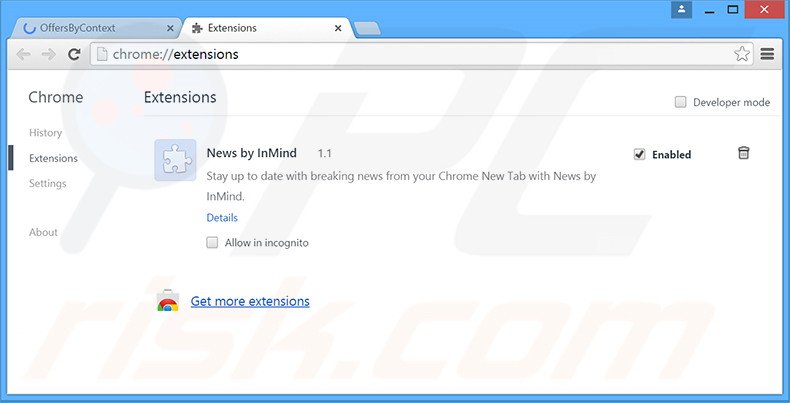
Task: Open a new tab
Action: [x=367, y=29]
